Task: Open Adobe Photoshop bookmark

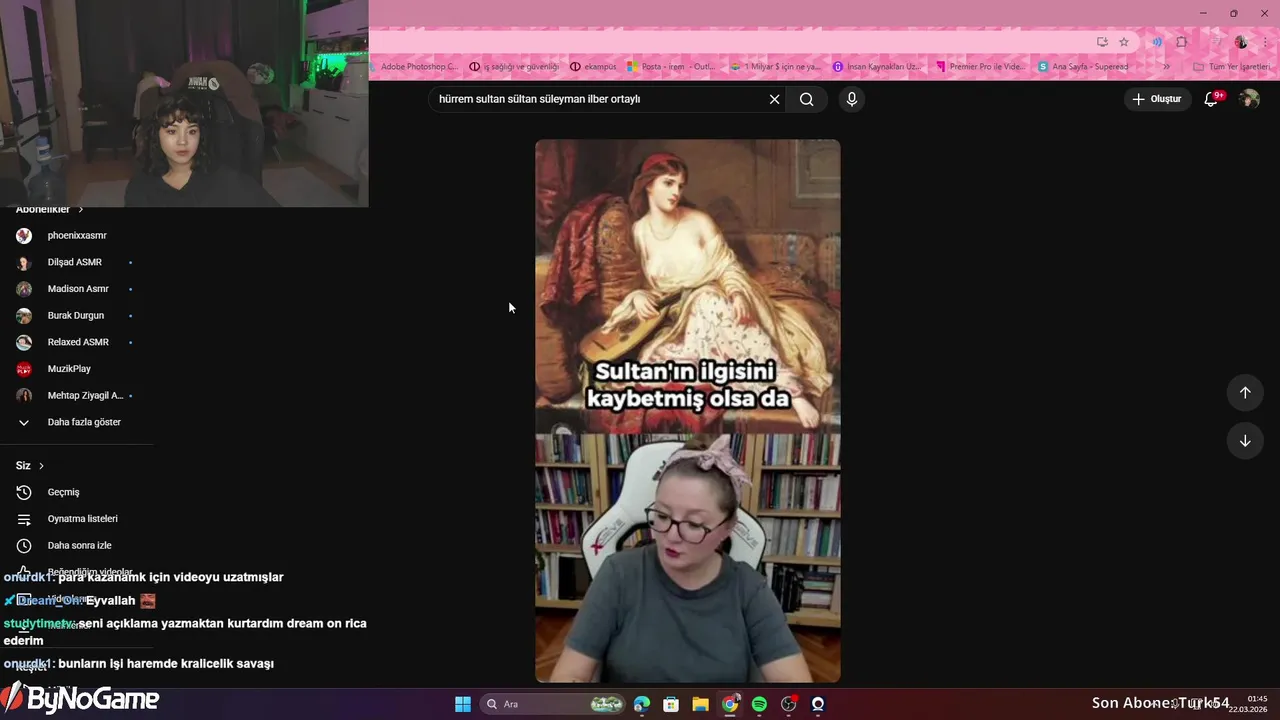Action: pos(414,67)
